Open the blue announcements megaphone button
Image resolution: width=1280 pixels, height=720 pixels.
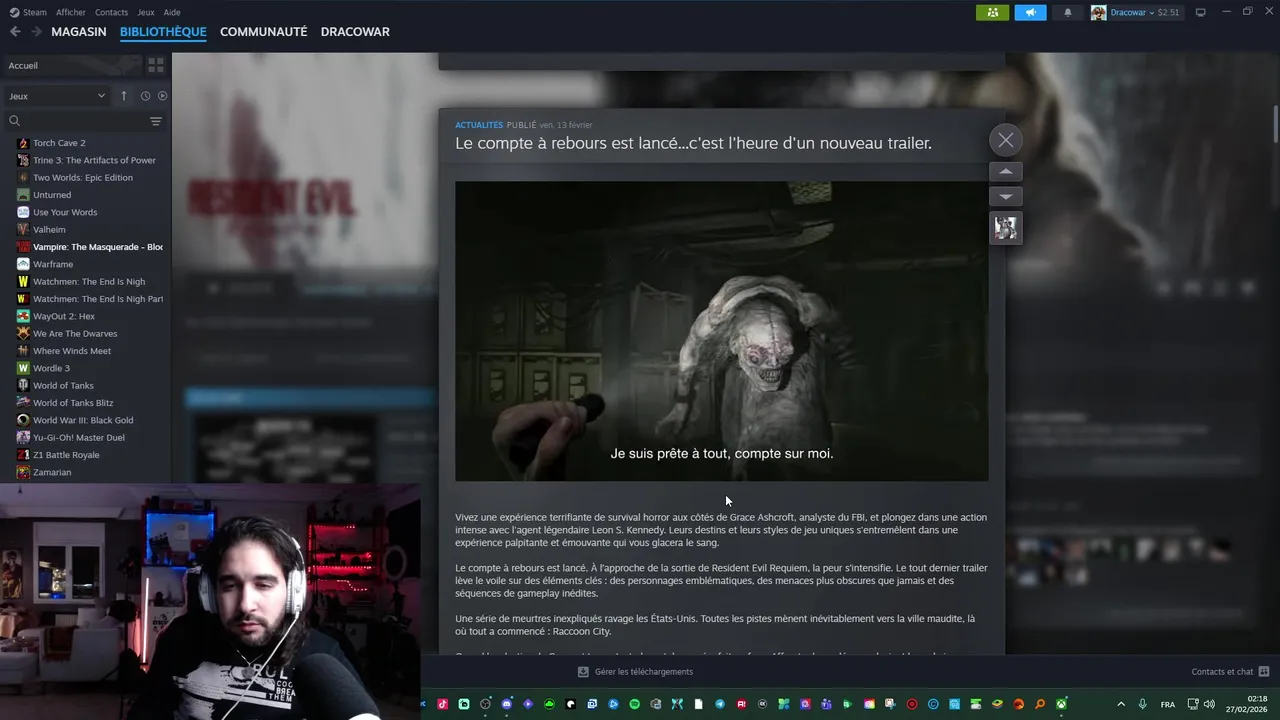pos(1030,12)
